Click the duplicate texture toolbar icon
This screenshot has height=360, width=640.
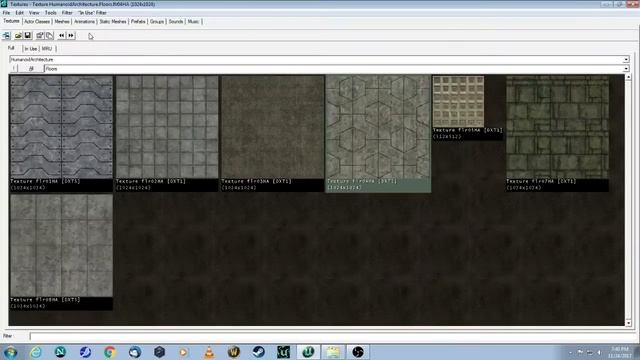[49, 36]
